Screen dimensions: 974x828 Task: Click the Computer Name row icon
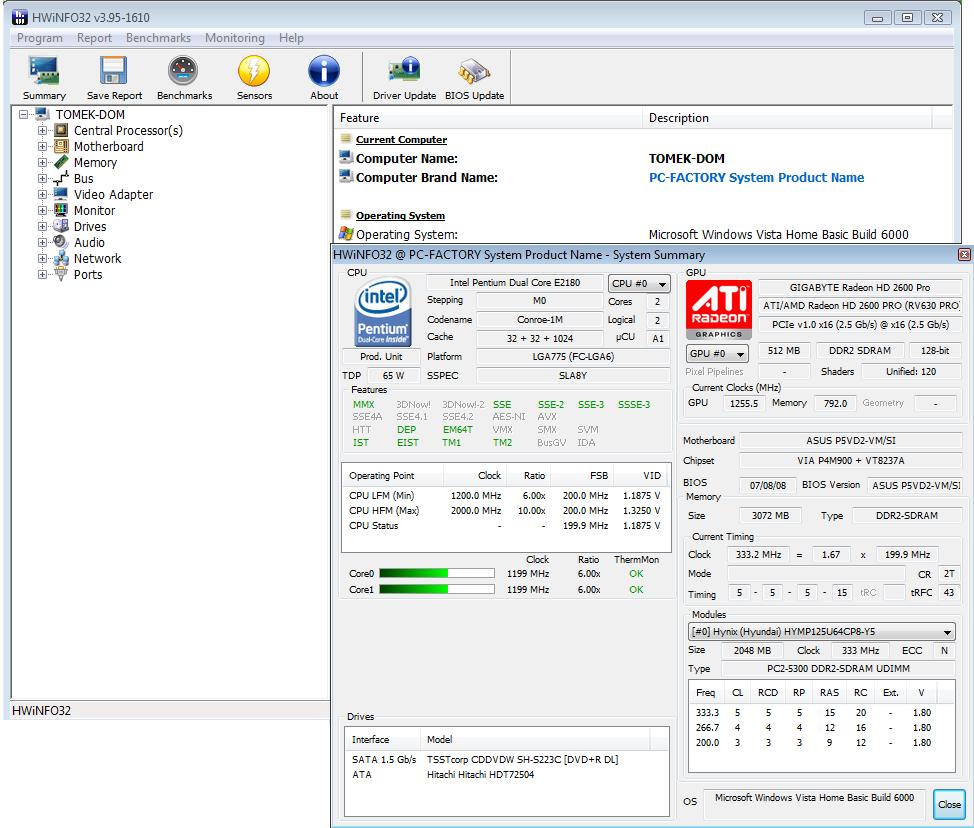346,158
